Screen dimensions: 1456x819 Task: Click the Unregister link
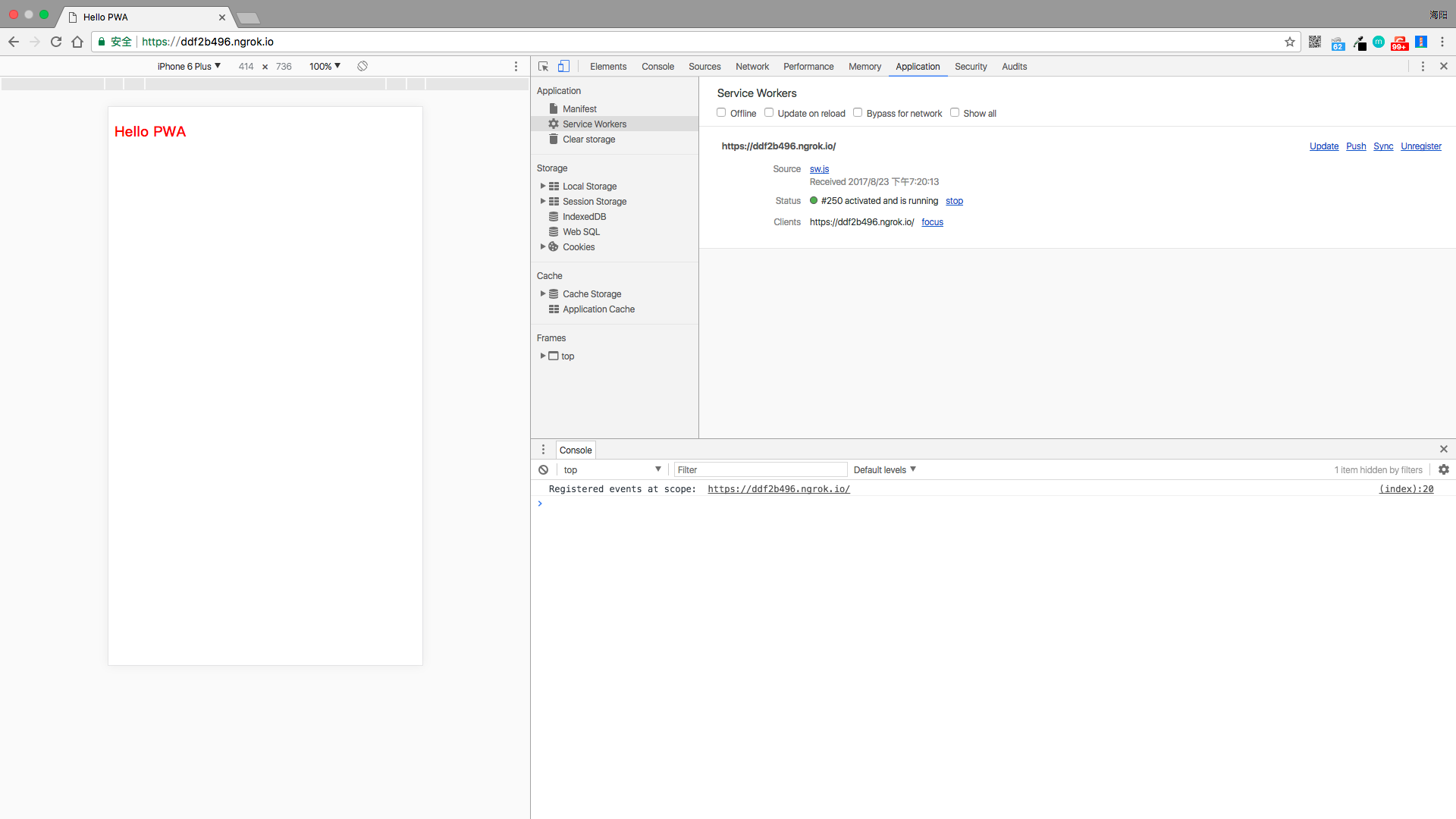click(x=1421, y=146)
